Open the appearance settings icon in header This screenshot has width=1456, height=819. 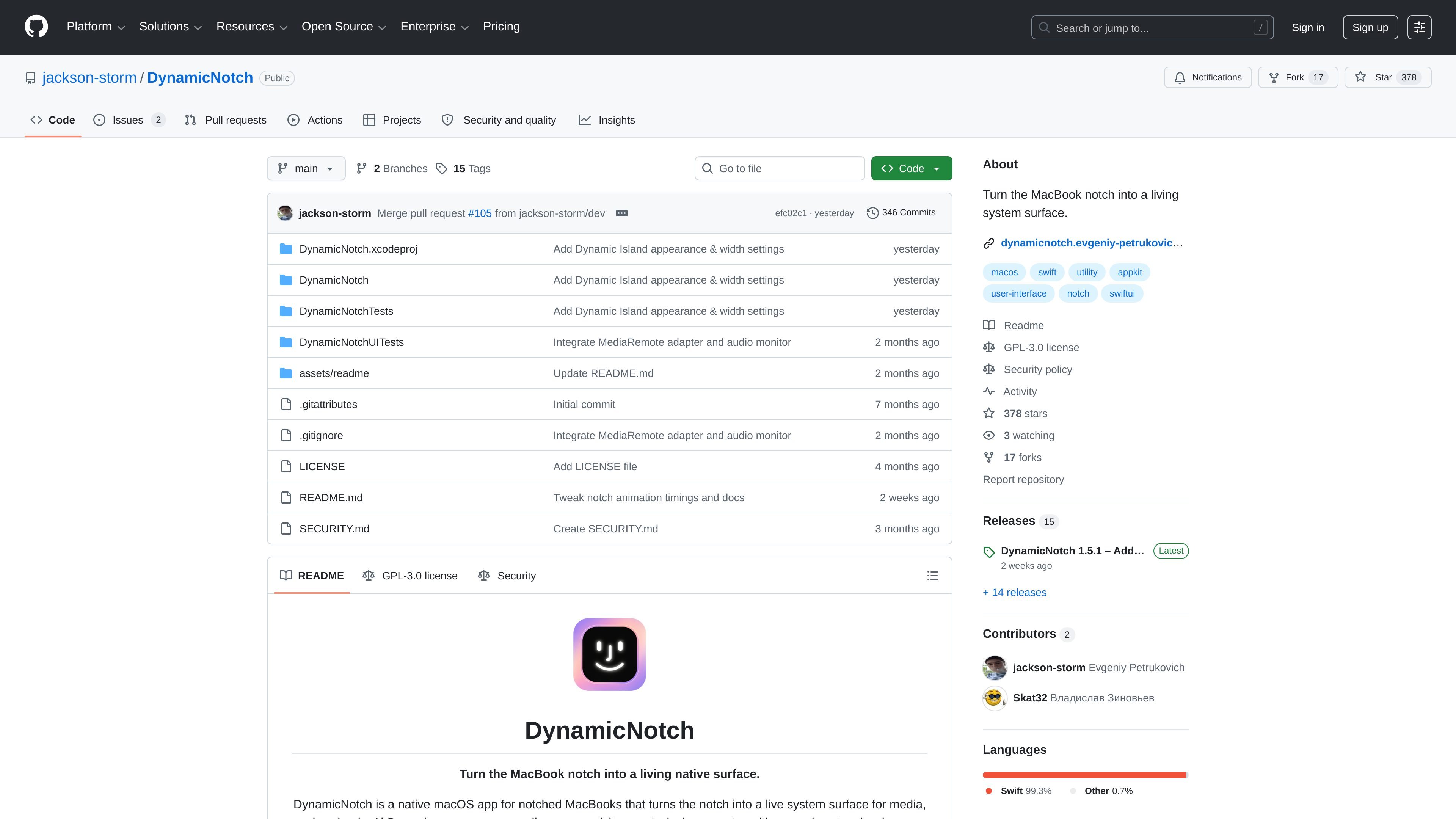[1419, 27]
